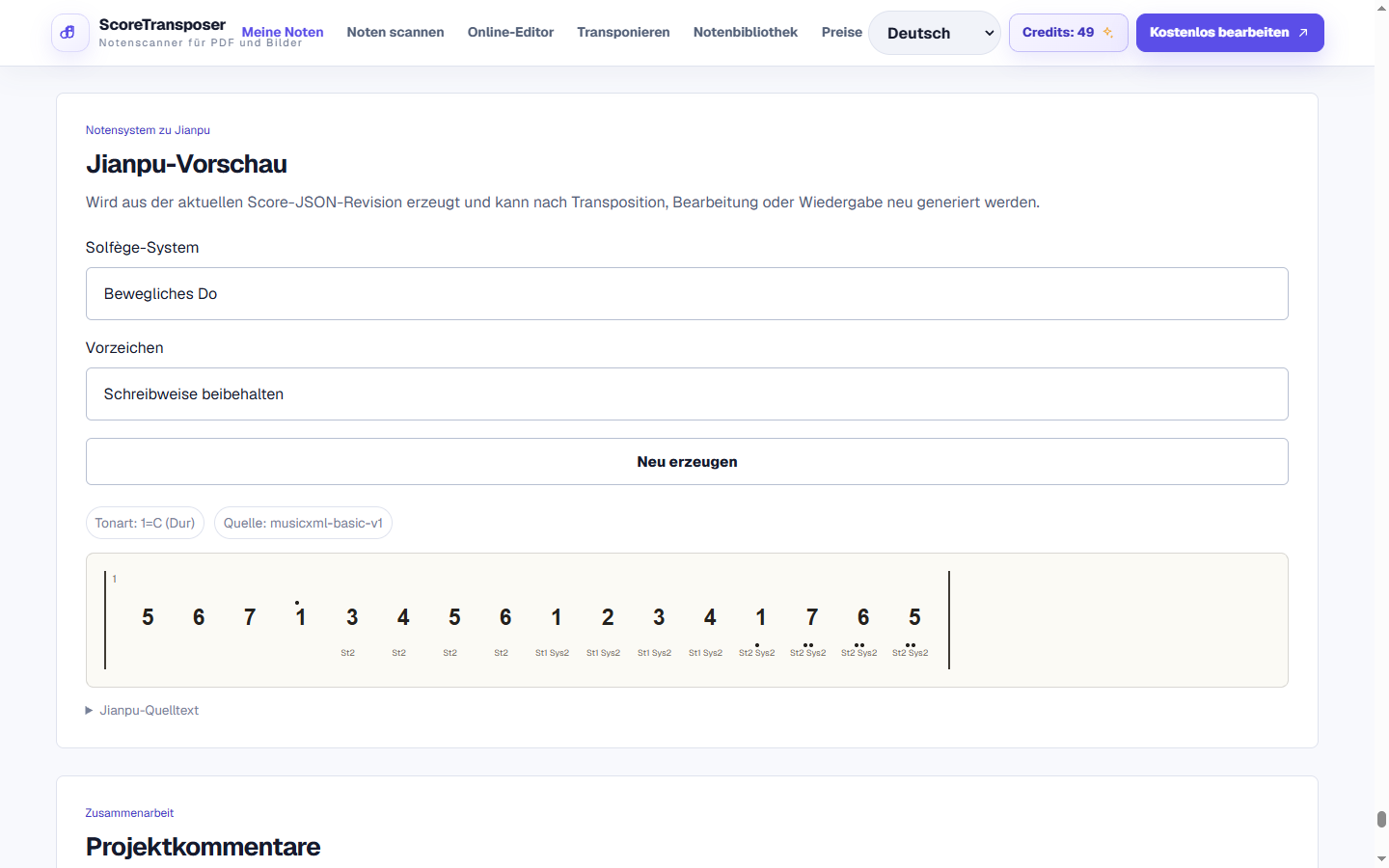Image resolution: width=1389 pixels, height=868 pixels.
Task: Click the sparkle icon beside Credits: 49
Action: click(x=1108, y=33)
